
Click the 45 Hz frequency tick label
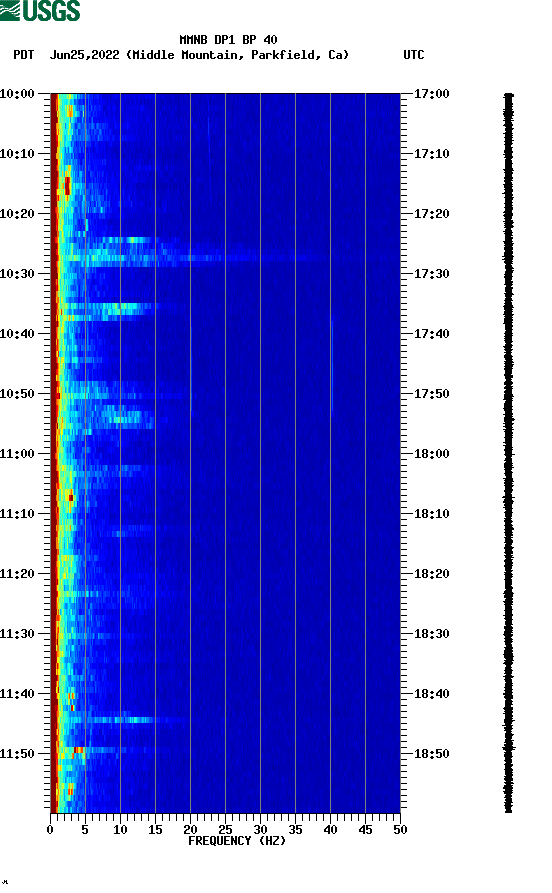(x=365, y=830)
